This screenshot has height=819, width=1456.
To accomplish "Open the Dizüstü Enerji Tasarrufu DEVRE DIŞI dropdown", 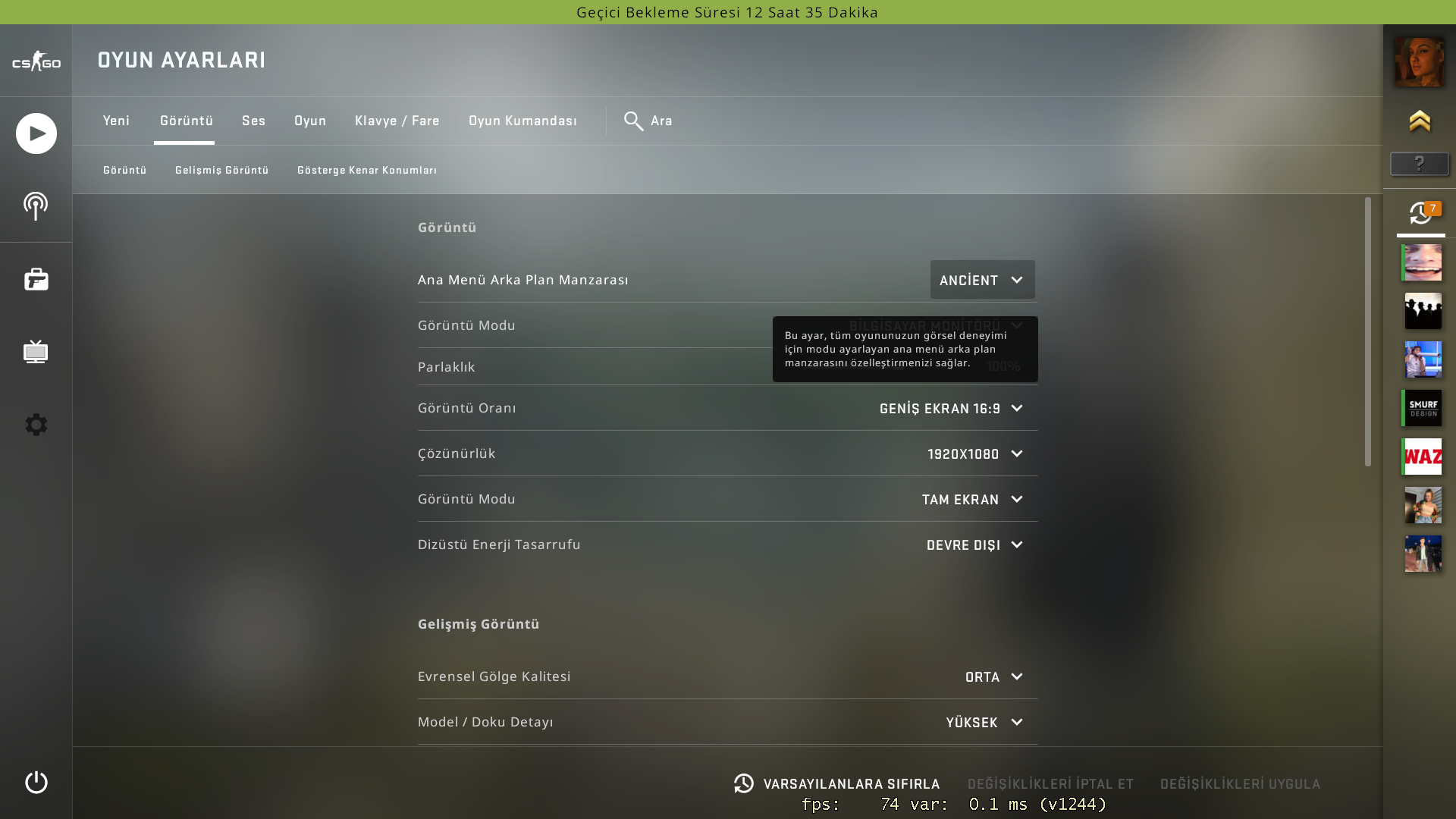I will [975, 545].
